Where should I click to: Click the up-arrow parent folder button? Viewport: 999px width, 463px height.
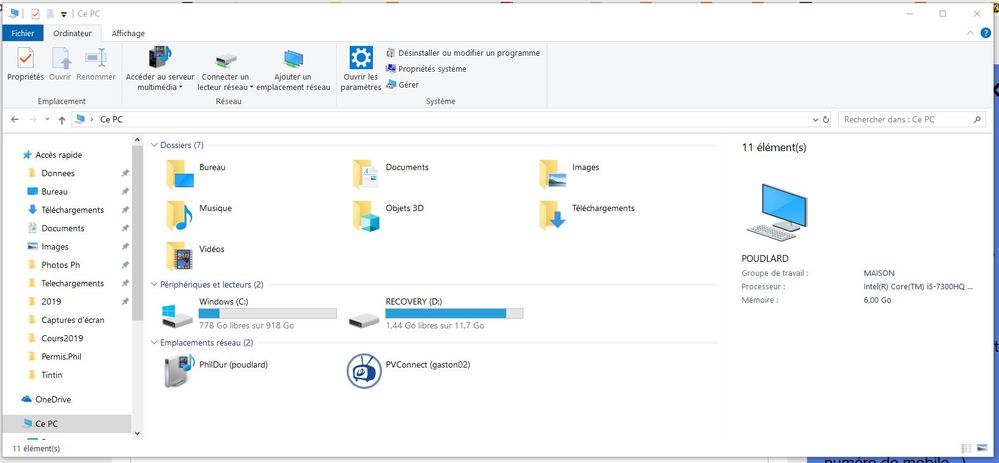point(62,120)
